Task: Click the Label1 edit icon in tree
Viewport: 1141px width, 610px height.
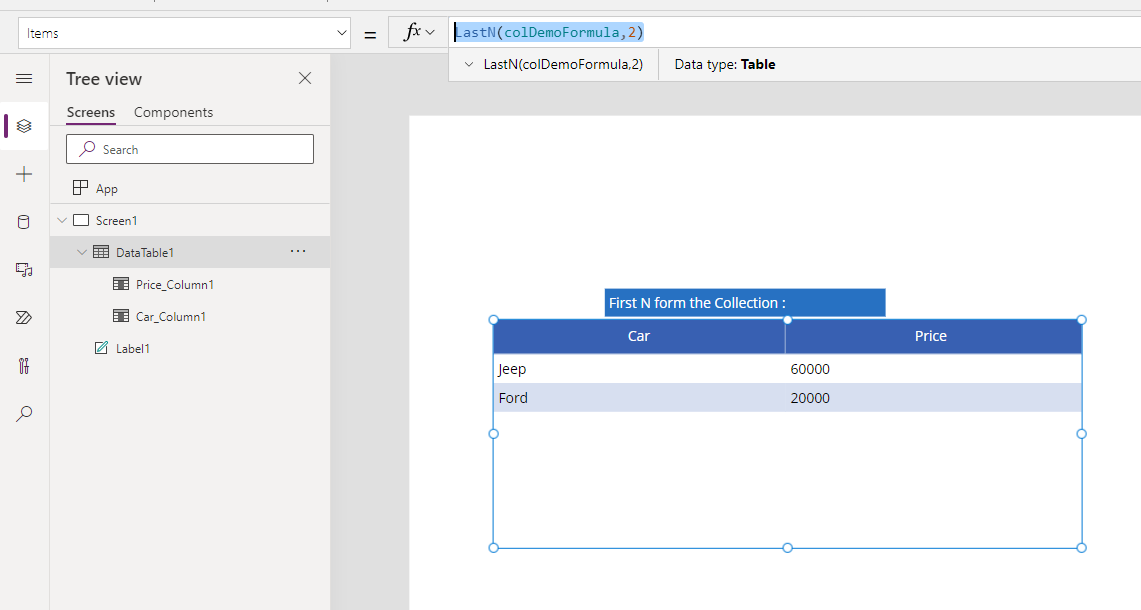Action: point(101,348)
